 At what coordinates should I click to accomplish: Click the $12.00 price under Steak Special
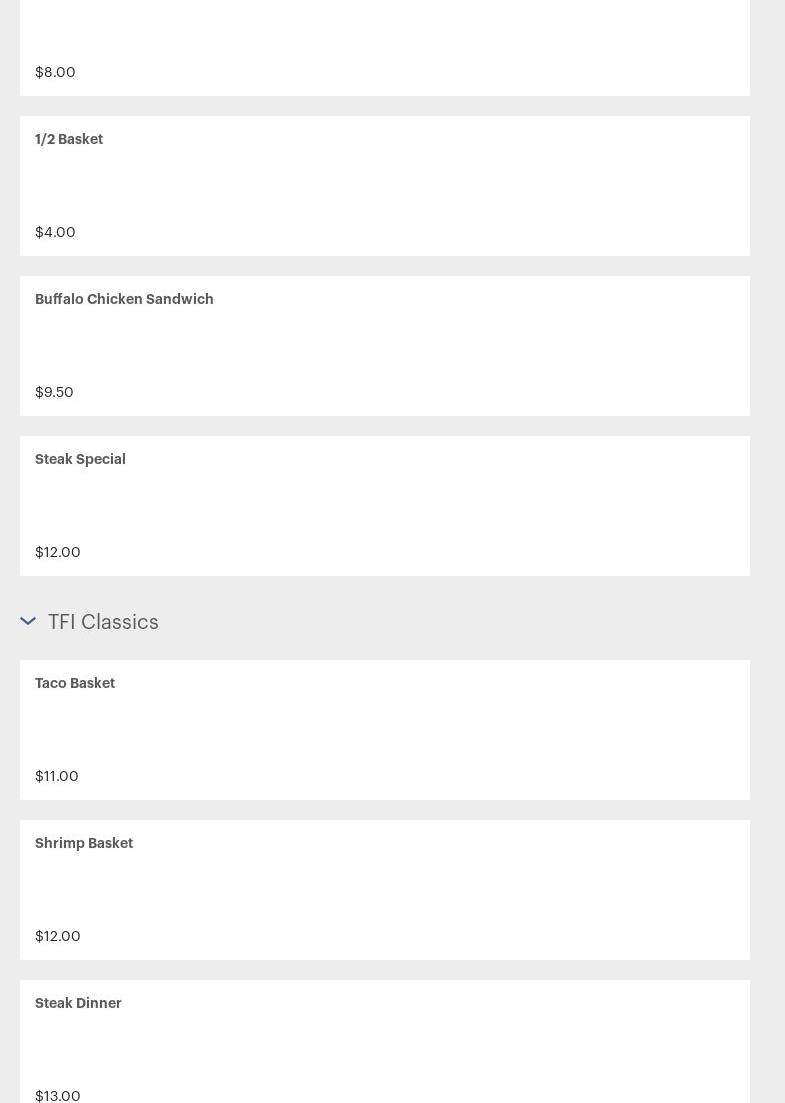pos(57,552)
